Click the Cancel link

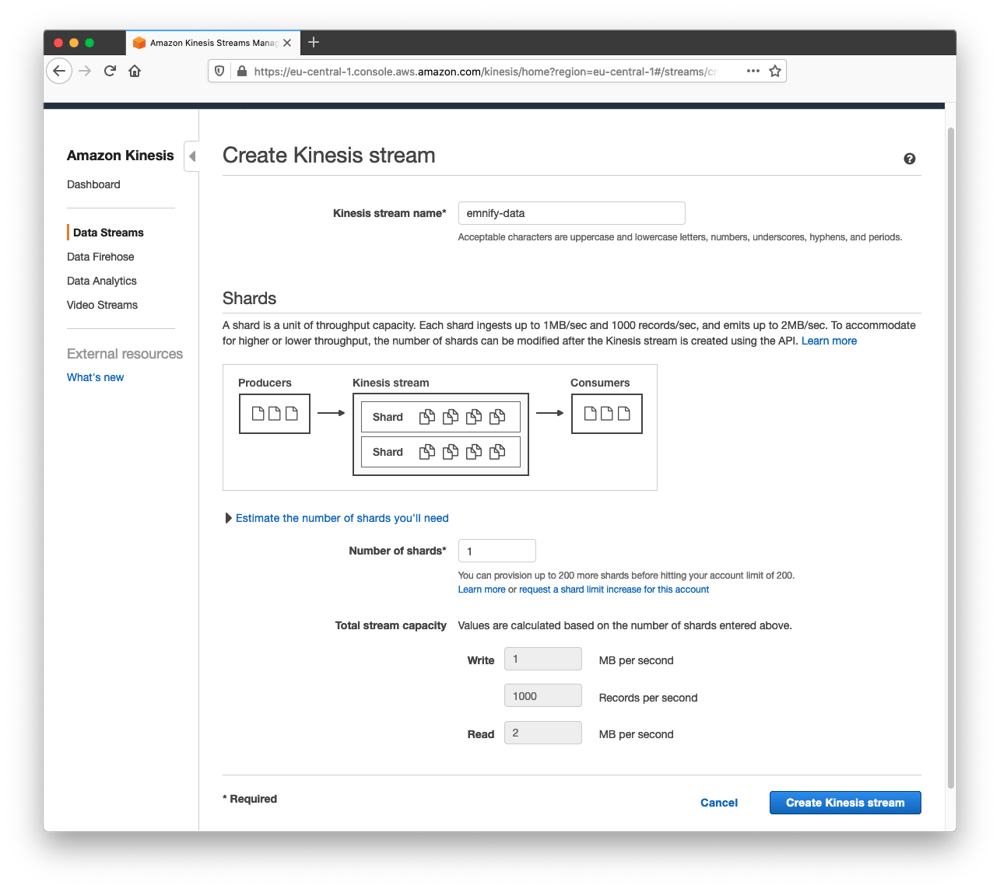coord(719,802)
